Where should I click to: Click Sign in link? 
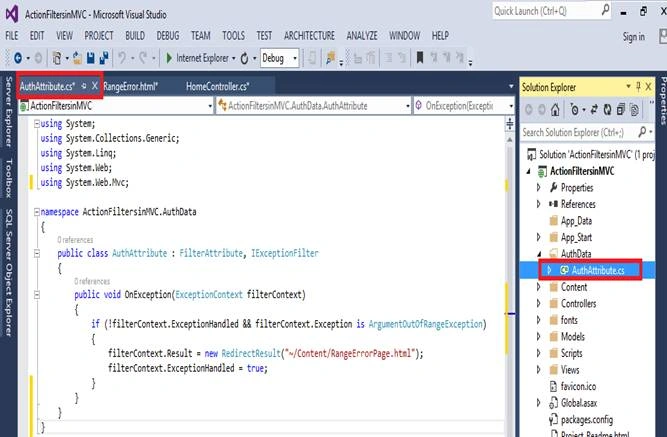point(634,37)
